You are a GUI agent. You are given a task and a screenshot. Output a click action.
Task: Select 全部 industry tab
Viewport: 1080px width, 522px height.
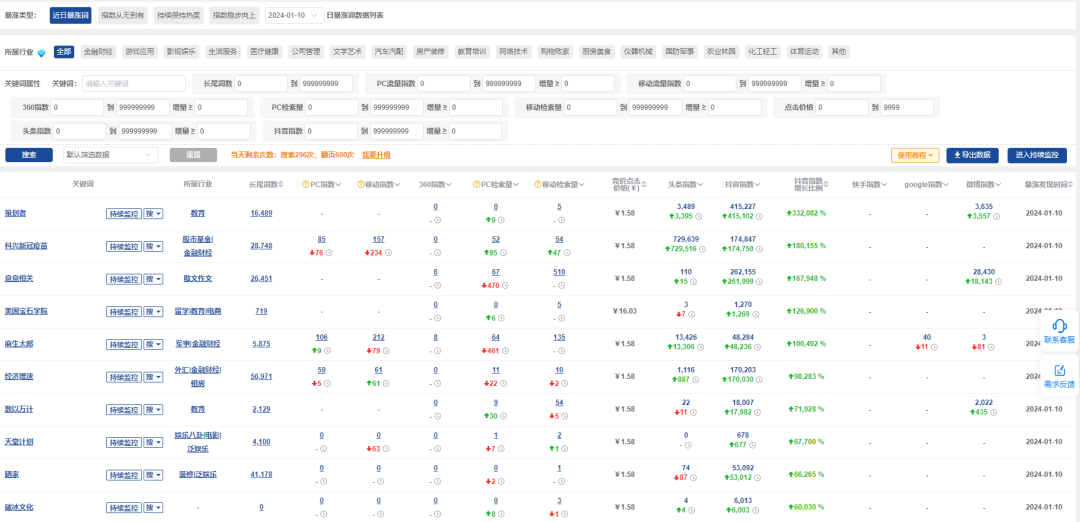(x=64, y=52)
